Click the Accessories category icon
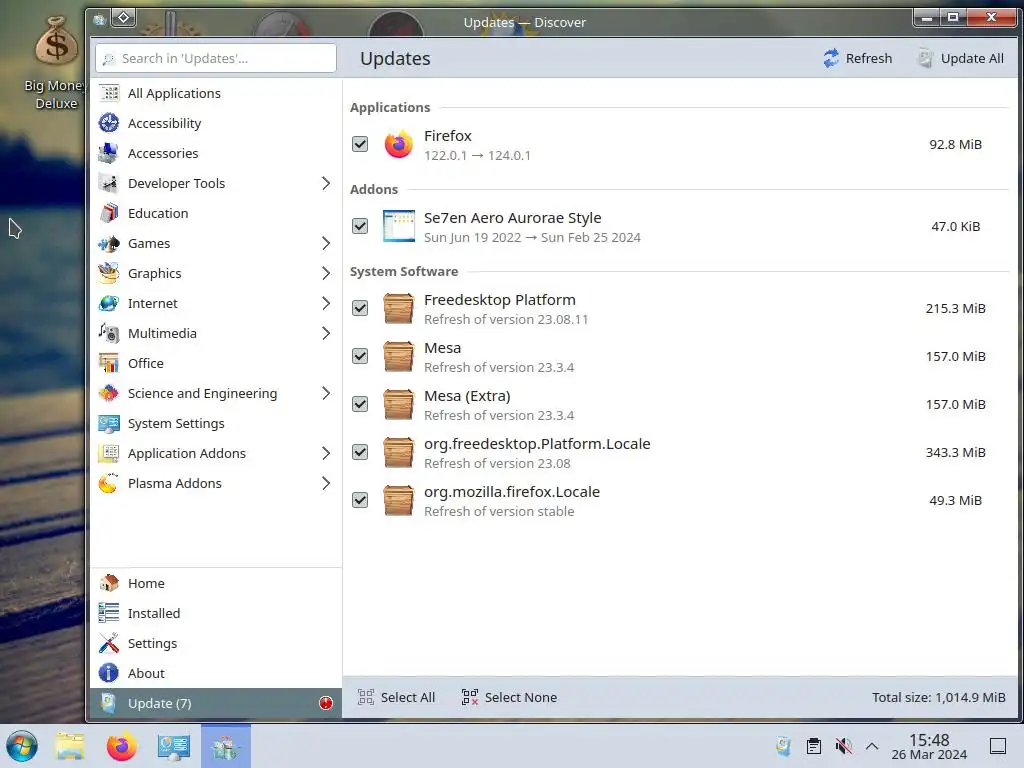Screen dimensions: 1024x768 [x=109, y=153]
